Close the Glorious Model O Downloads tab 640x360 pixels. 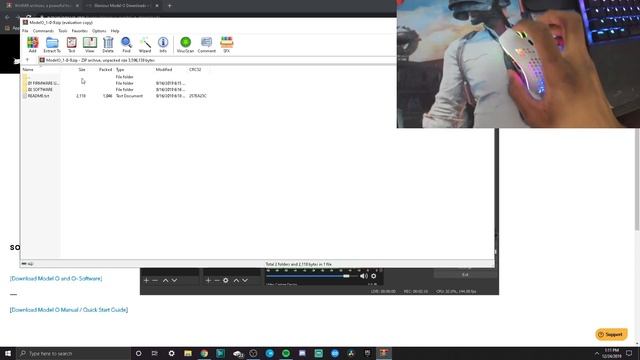click(157, 6)
